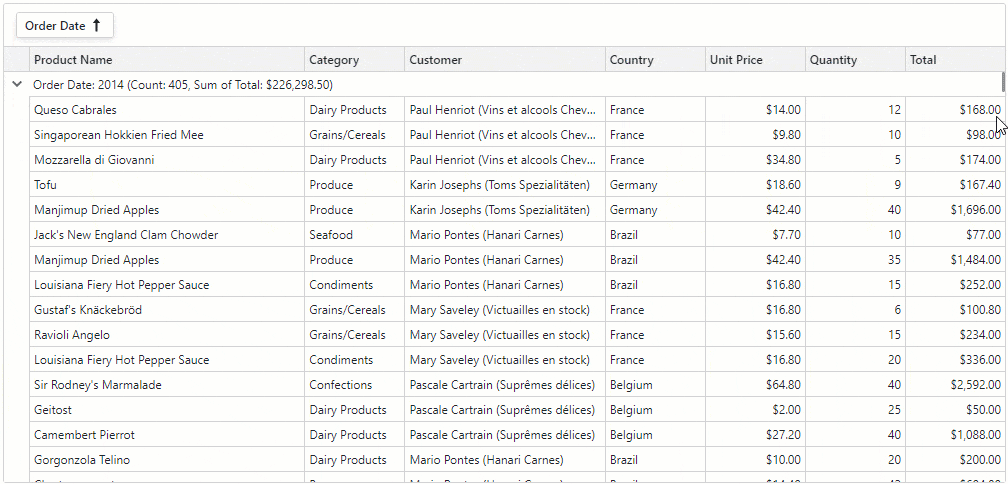Image resolution: width=1008 pixels, height=484 pixels.
Task: Click the Country column header
Action: tap(632, 60)
